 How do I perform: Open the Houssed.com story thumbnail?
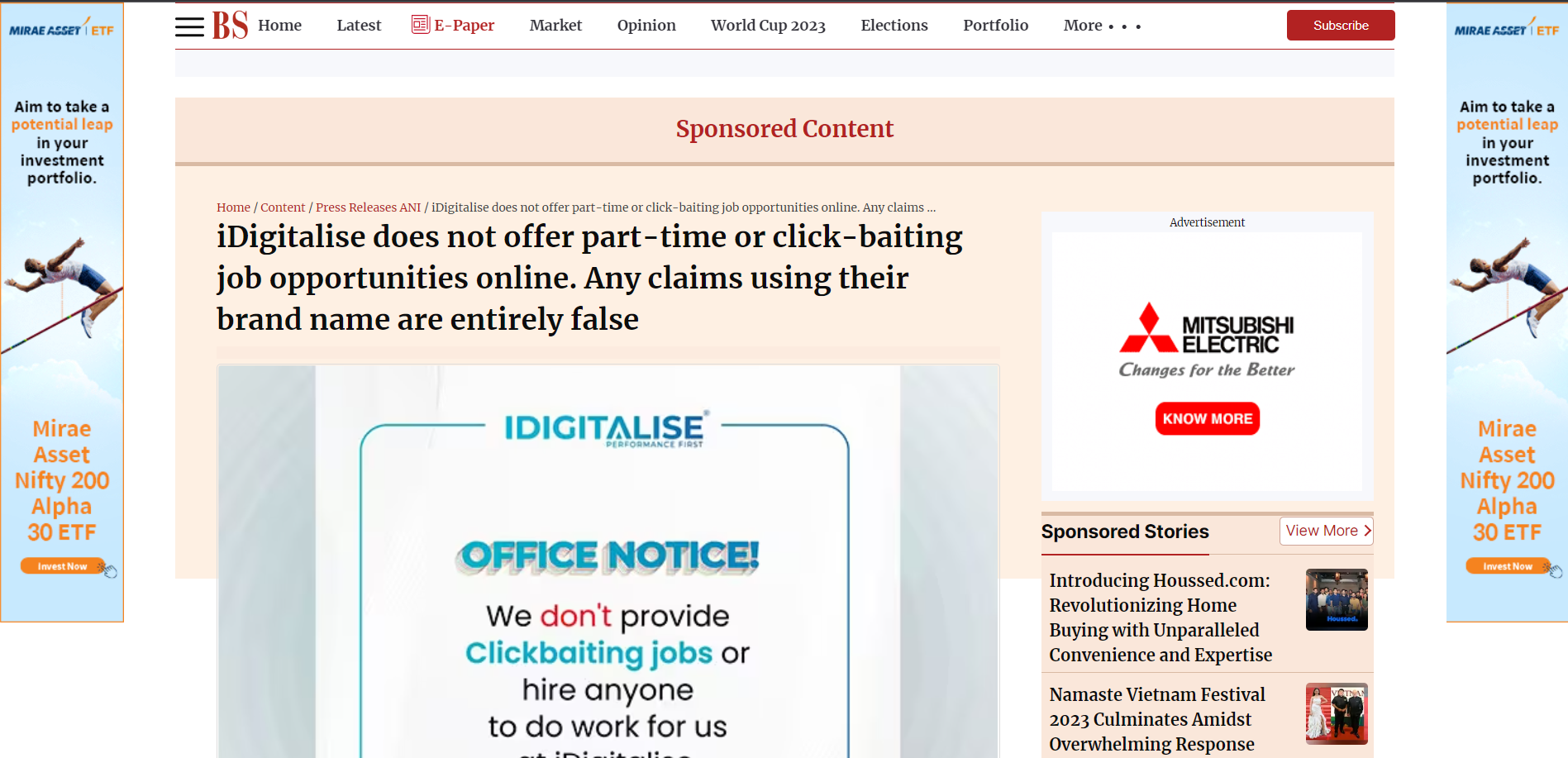pyautogui.click(x=1337, y=599)
